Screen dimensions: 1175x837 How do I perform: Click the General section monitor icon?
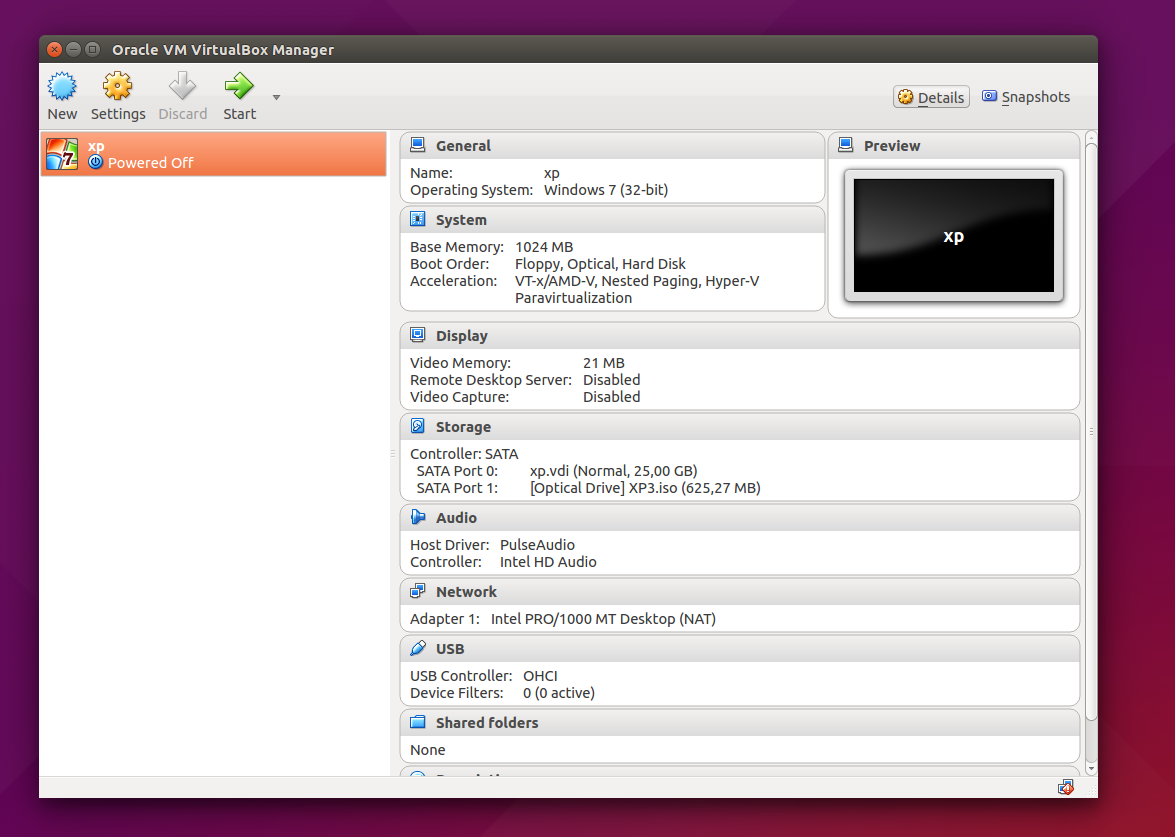point(418,145)
